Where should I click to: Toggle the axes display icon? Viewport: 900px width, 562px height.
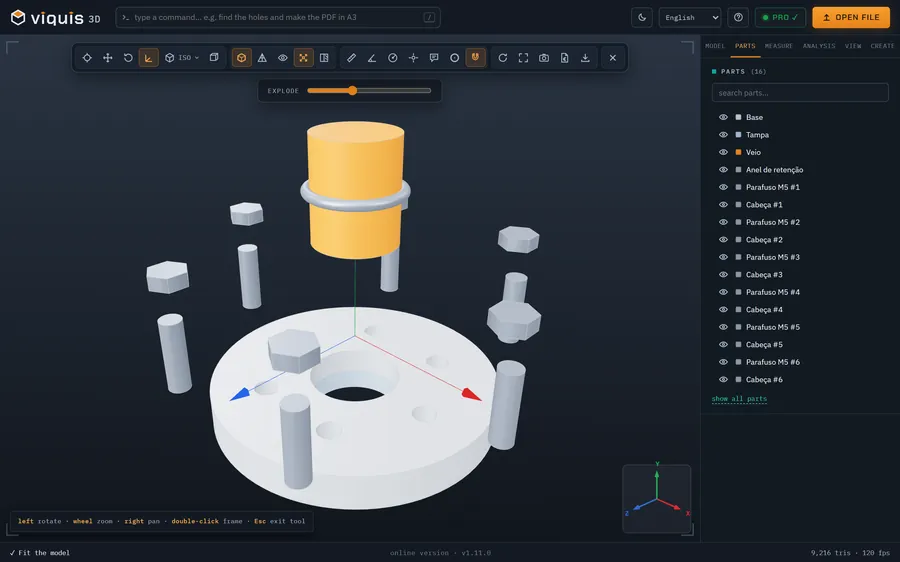[x=149, y=58]
